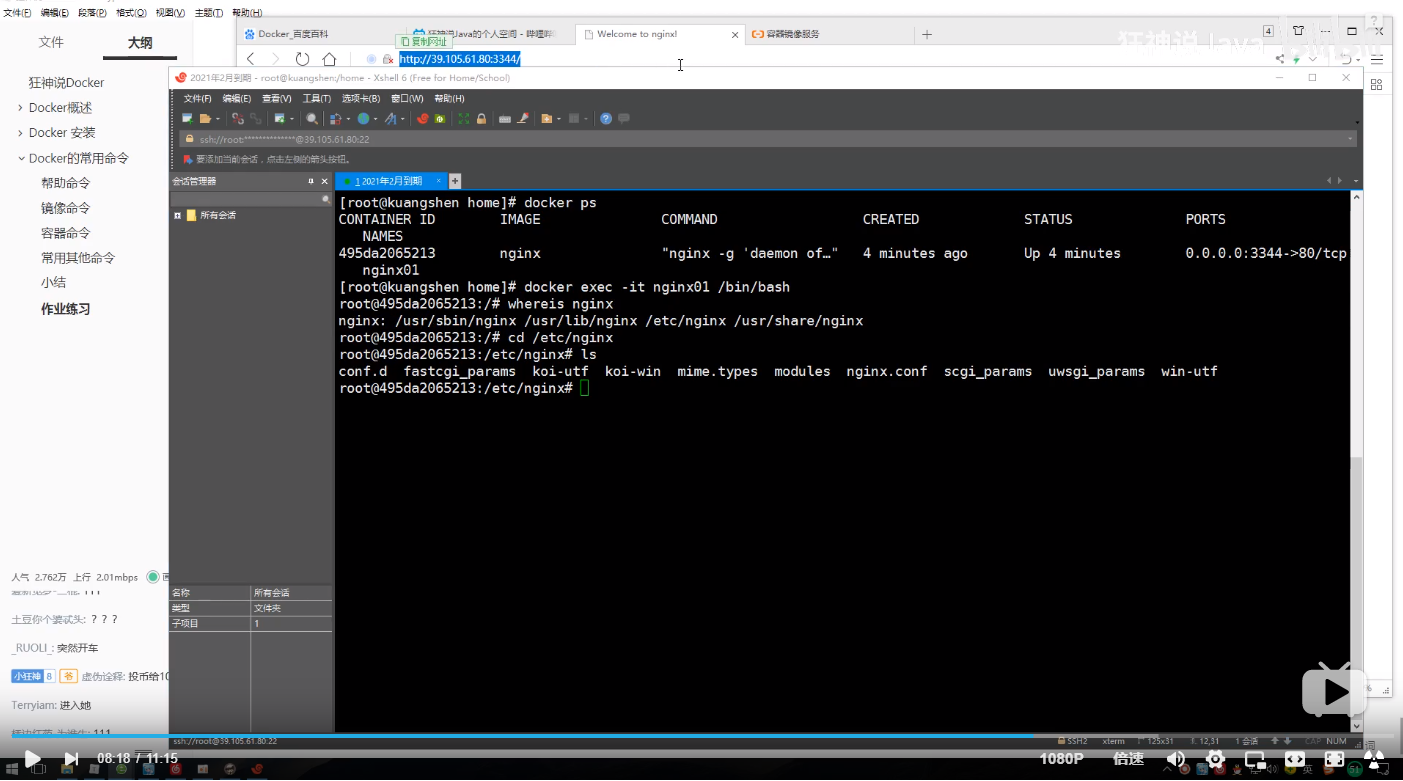Open the Xshell 编辑(E) menu
Viewport: 1403px width, 781px height.
(x=236, y=98)
